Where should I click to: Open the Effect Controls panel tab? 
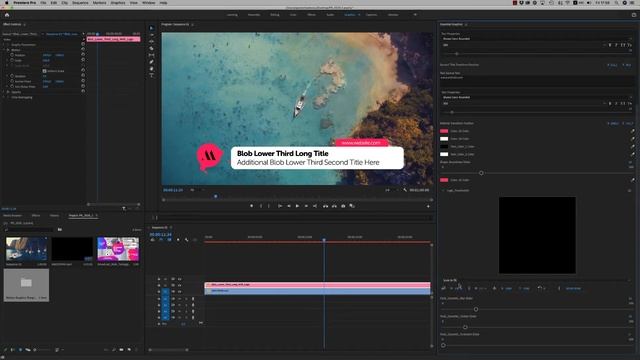click(12, 24)
